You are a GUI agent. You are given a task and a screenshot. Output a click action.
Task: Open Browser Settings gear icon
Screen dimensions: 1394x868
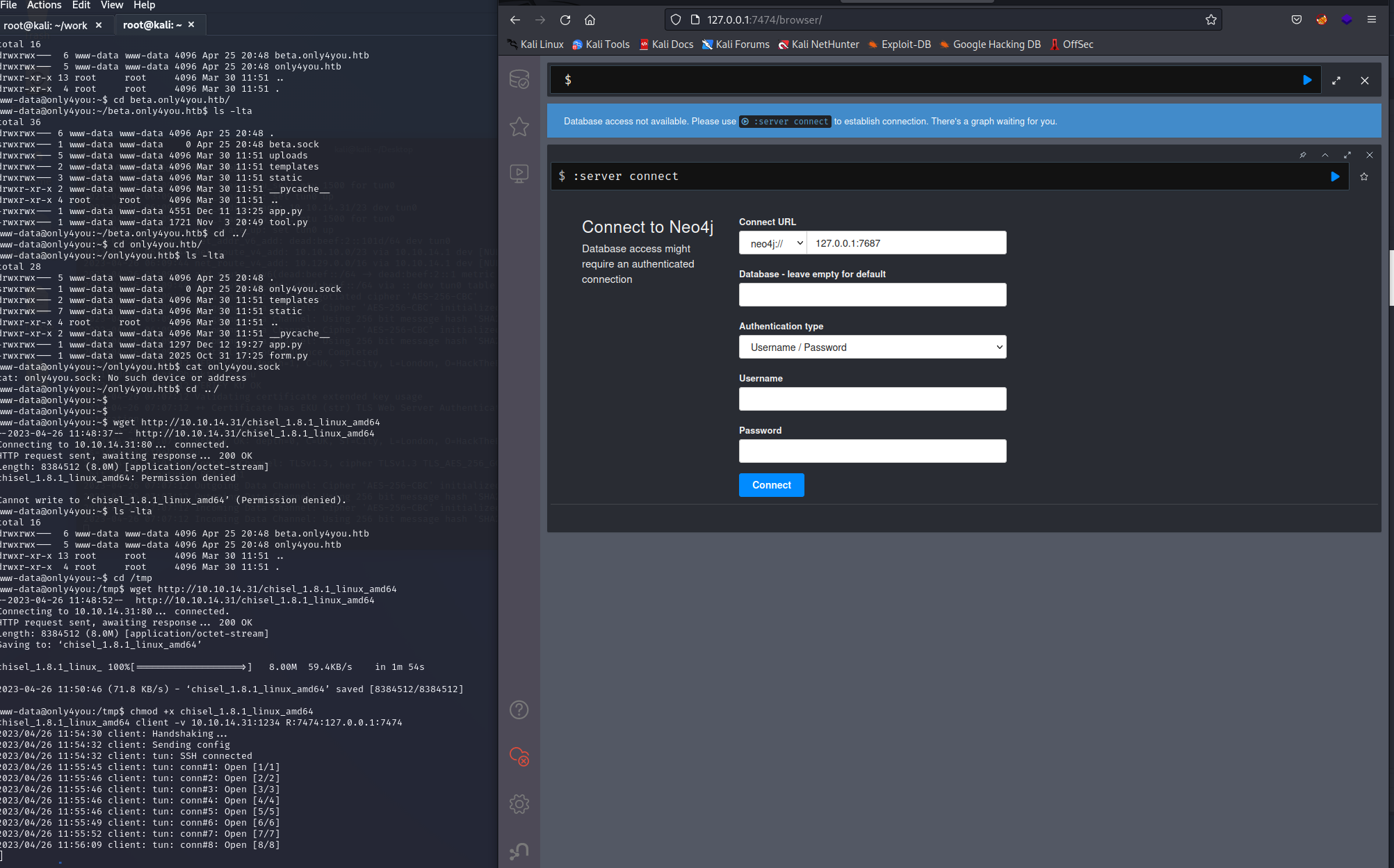coord(519,804)
